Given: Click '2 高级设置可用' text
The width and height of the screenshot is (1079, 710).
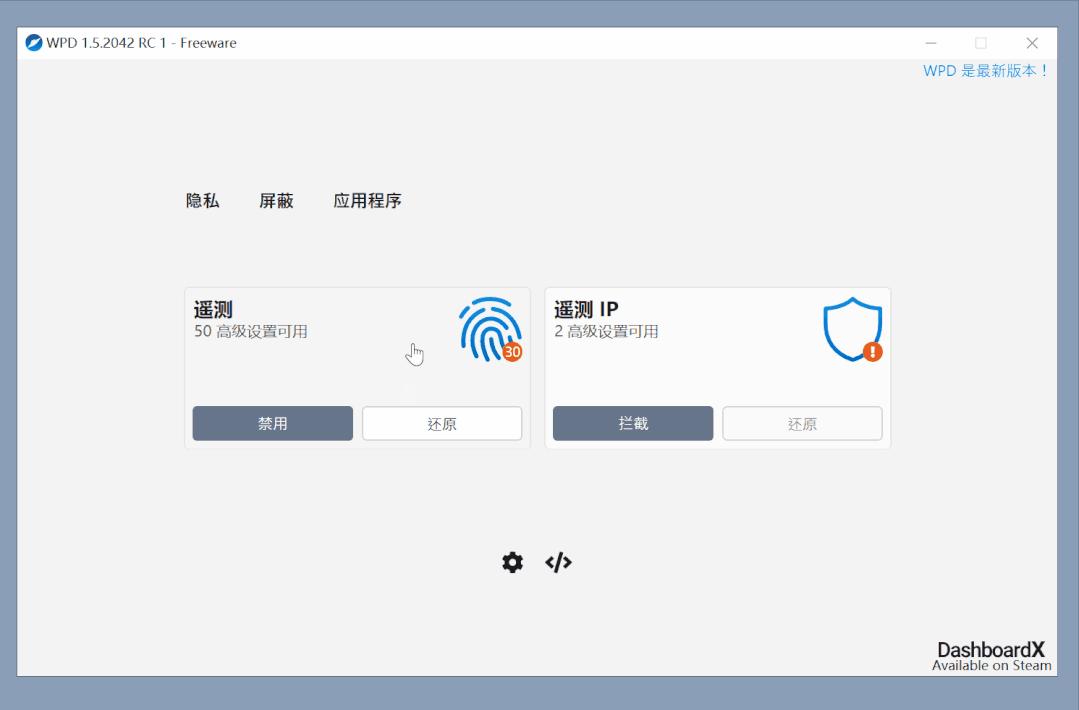Looking at the screenshot, I should 606,331.
